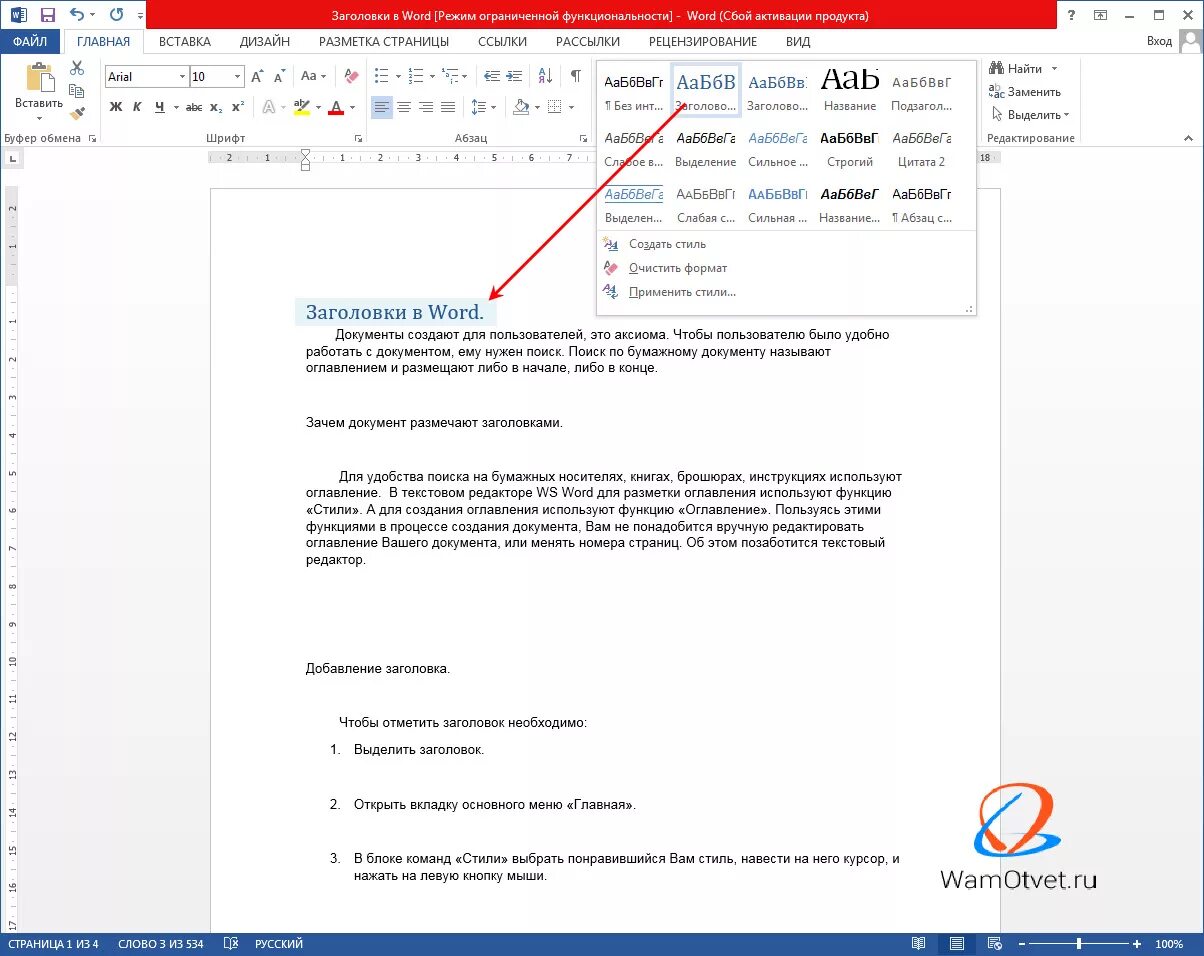Open the Выделить dropdown
The width and height of the screenshot is (1204, 956).
[1028, 115]
